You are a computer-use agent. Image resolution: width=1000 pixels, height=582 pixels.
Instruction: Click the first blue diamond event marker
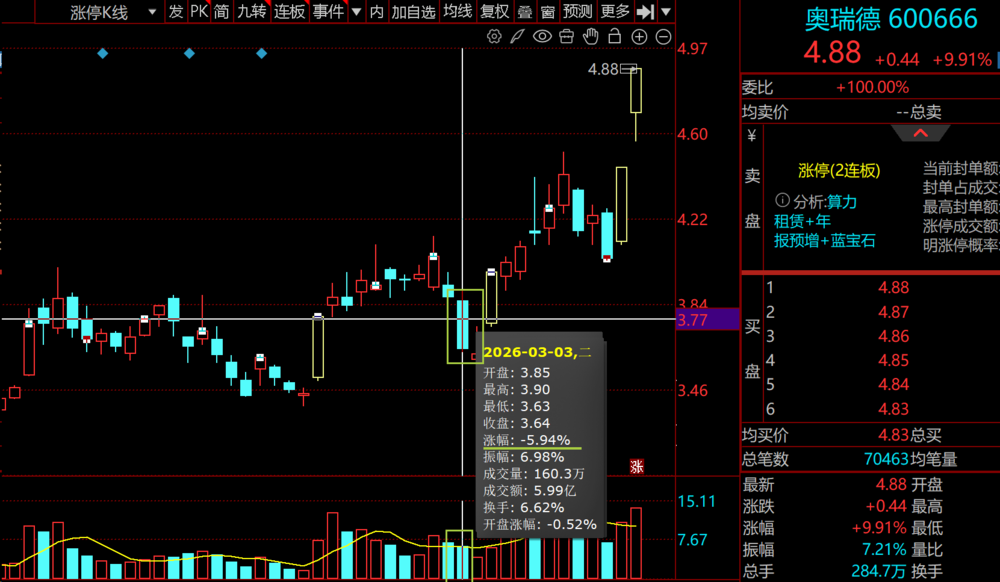(x=103, y=53)
